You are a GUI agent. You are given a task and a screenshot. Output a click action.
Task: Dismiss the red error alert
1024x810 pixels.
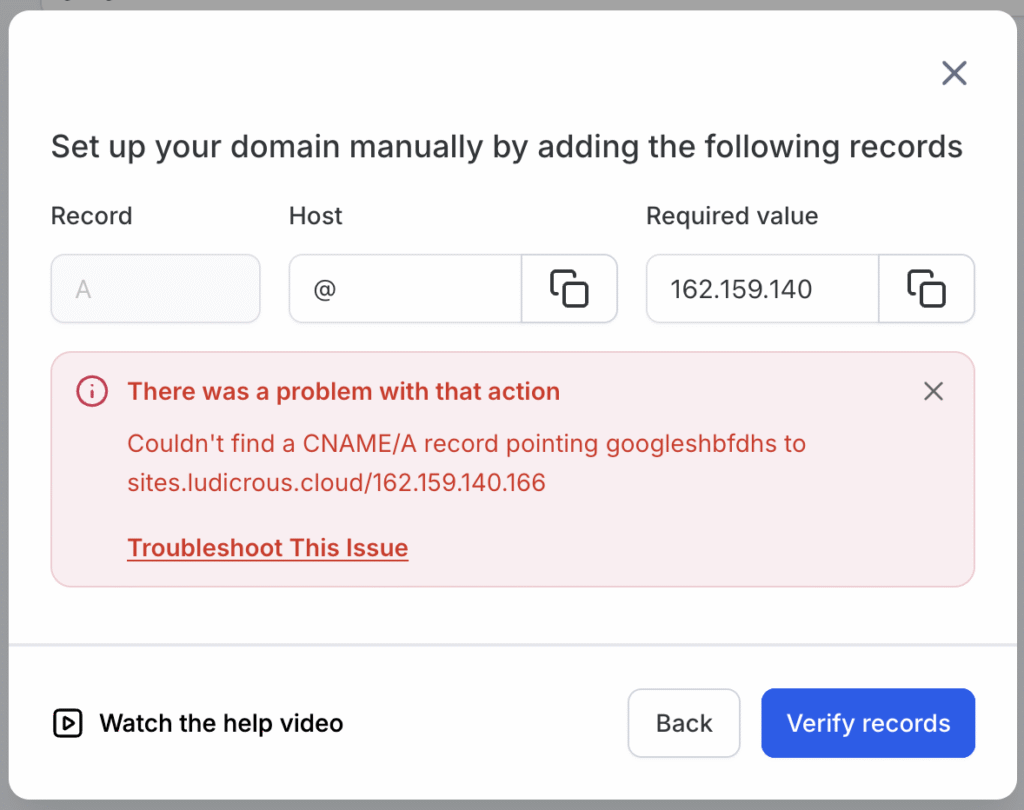point(933,391)
